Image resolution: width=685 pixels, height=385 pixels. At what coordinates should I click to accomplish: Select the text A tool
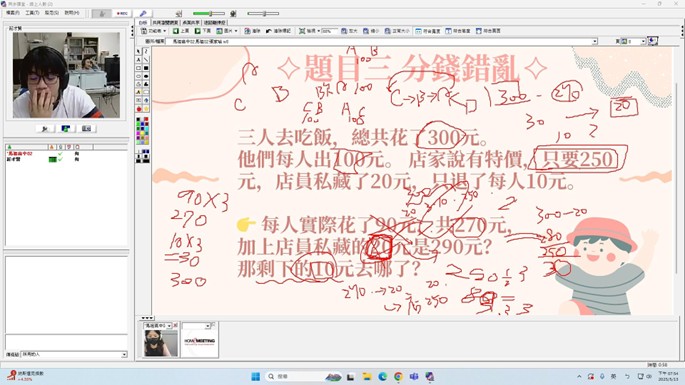point(138,60)
